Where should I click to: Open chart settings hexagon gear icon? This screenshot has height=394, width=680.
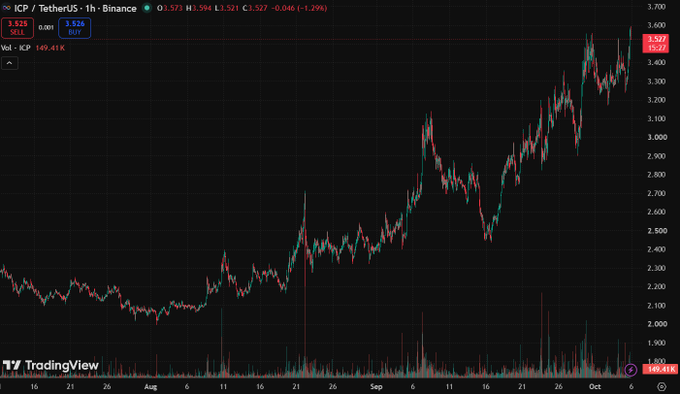tap(661, 386)
